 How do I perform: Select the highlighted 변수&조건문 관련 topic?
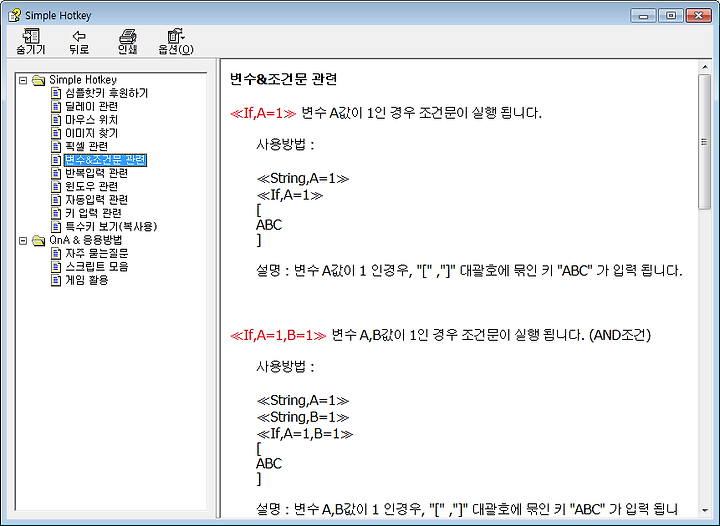pos(105,160)
